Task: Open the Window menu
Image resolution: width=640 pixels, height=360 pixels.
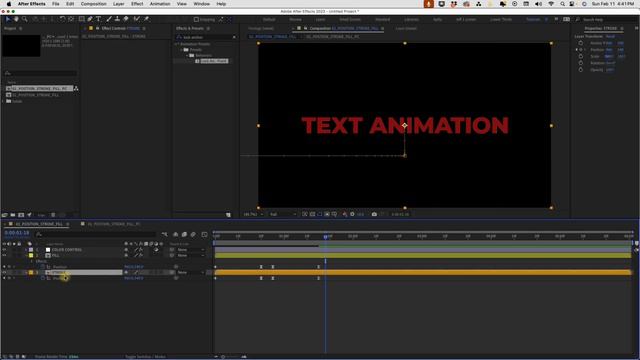Action: 201,4
